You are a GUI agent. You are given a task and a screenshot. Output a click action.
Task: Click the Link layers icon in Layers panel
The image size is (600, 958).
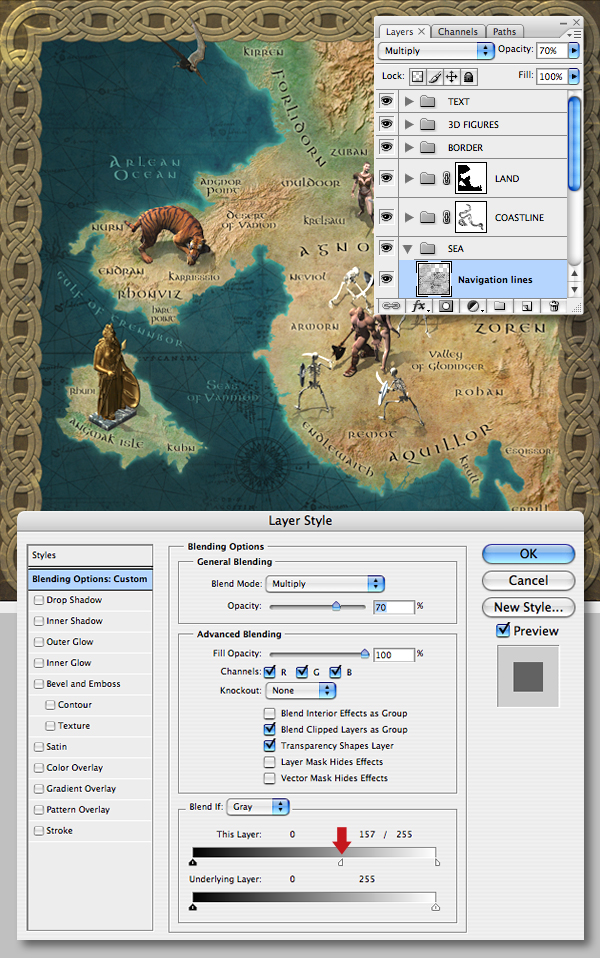click(391, 306)
